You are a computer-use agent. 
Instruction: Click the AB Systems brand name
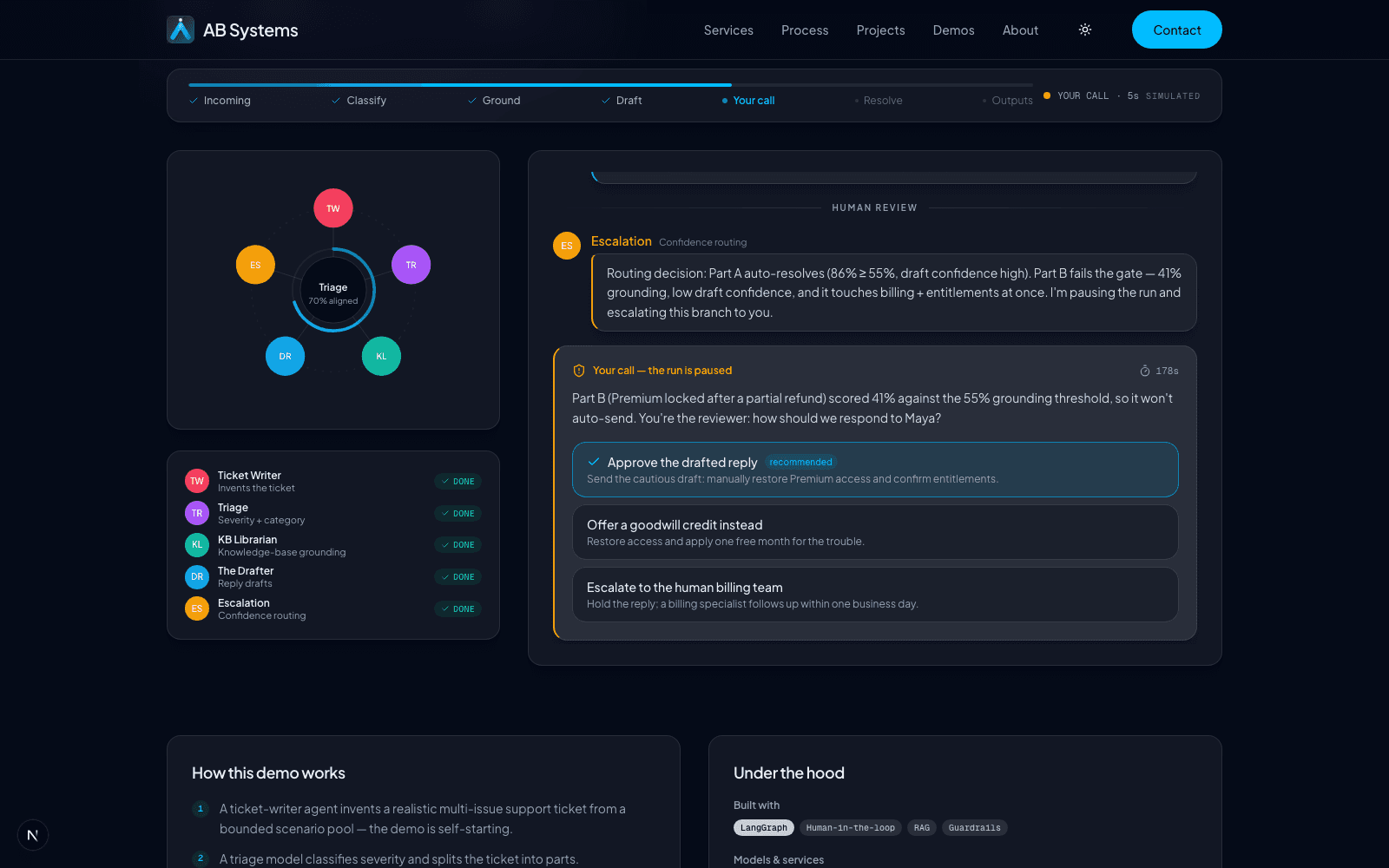251,30
